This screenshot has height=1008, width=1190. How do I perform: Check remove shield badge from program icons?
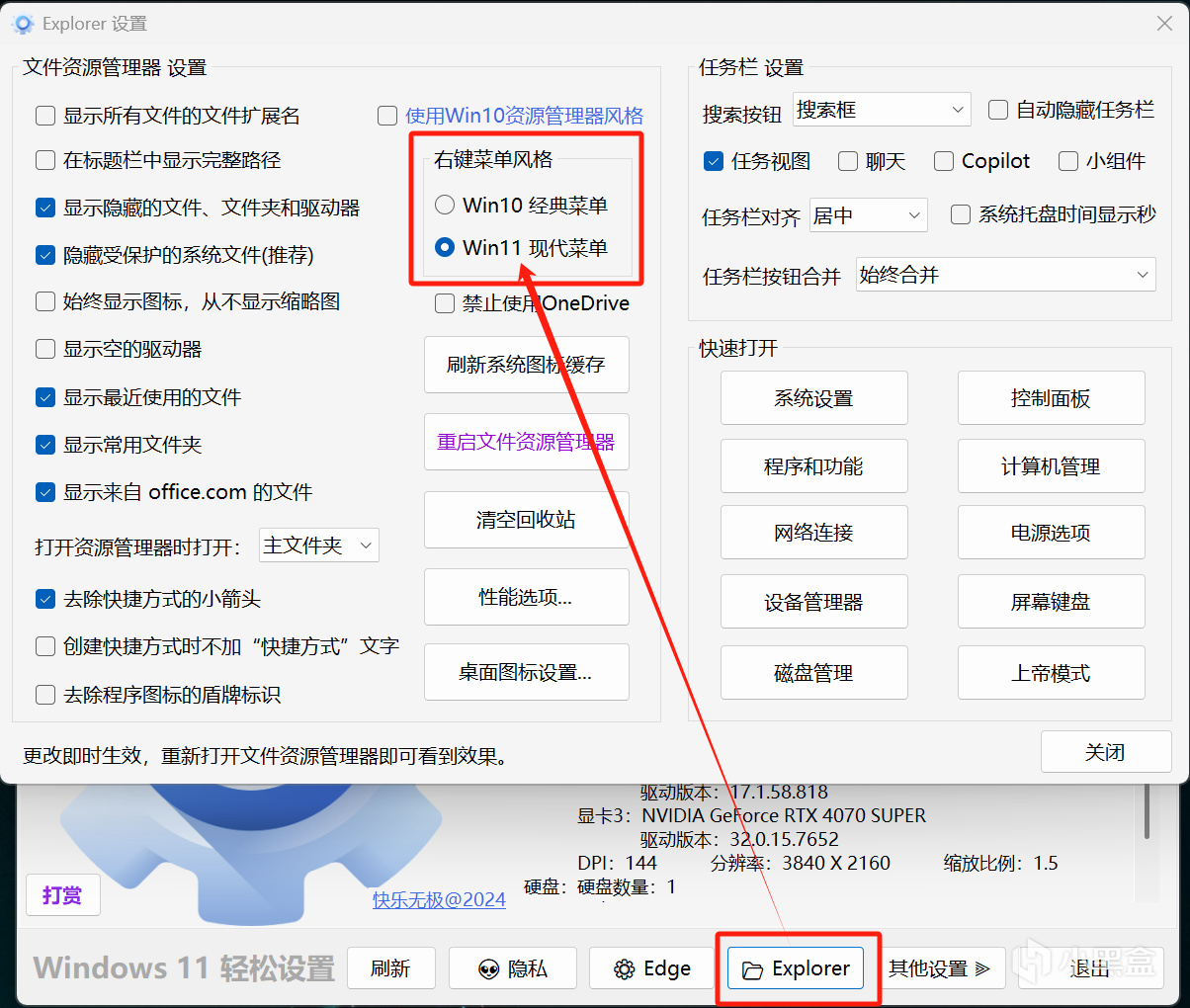pos(45,695)
